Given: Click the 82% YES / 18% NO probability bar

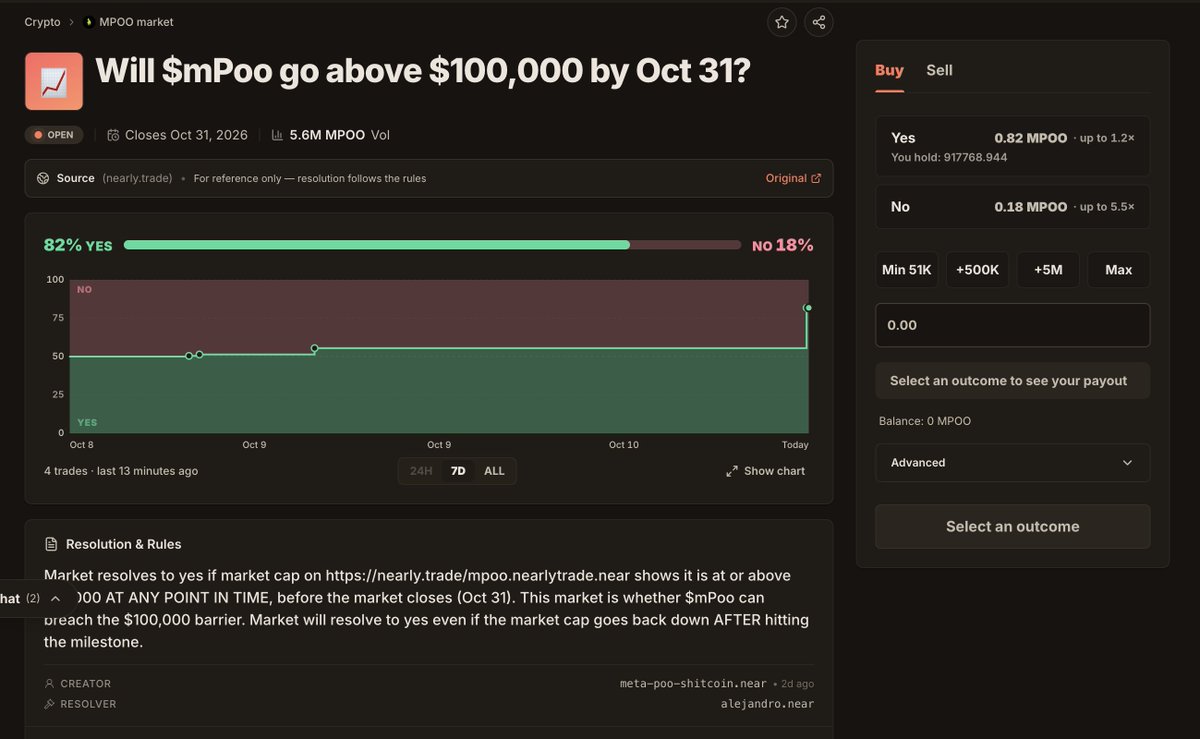Looking at the screenshot, I should click(x=432, y=245).
